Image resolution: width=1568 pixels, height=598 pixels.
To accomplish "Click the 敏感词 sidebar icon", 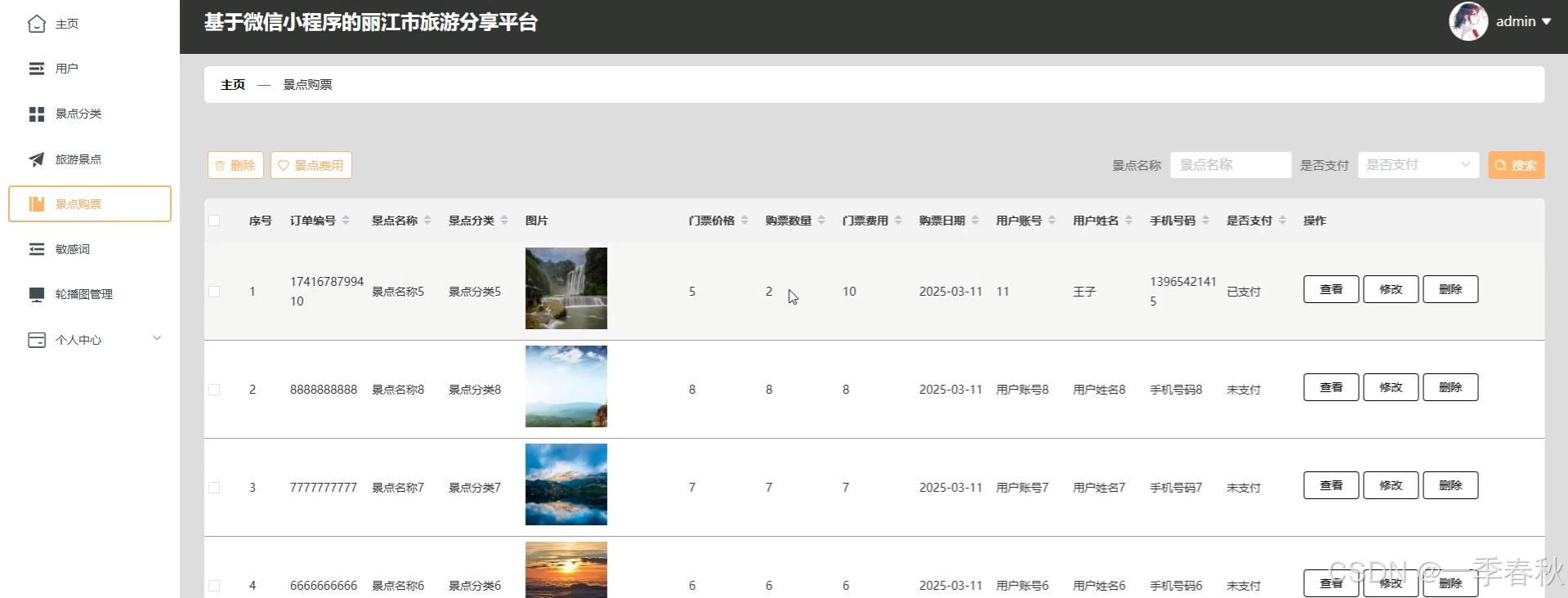I will [x=37, y=249].
